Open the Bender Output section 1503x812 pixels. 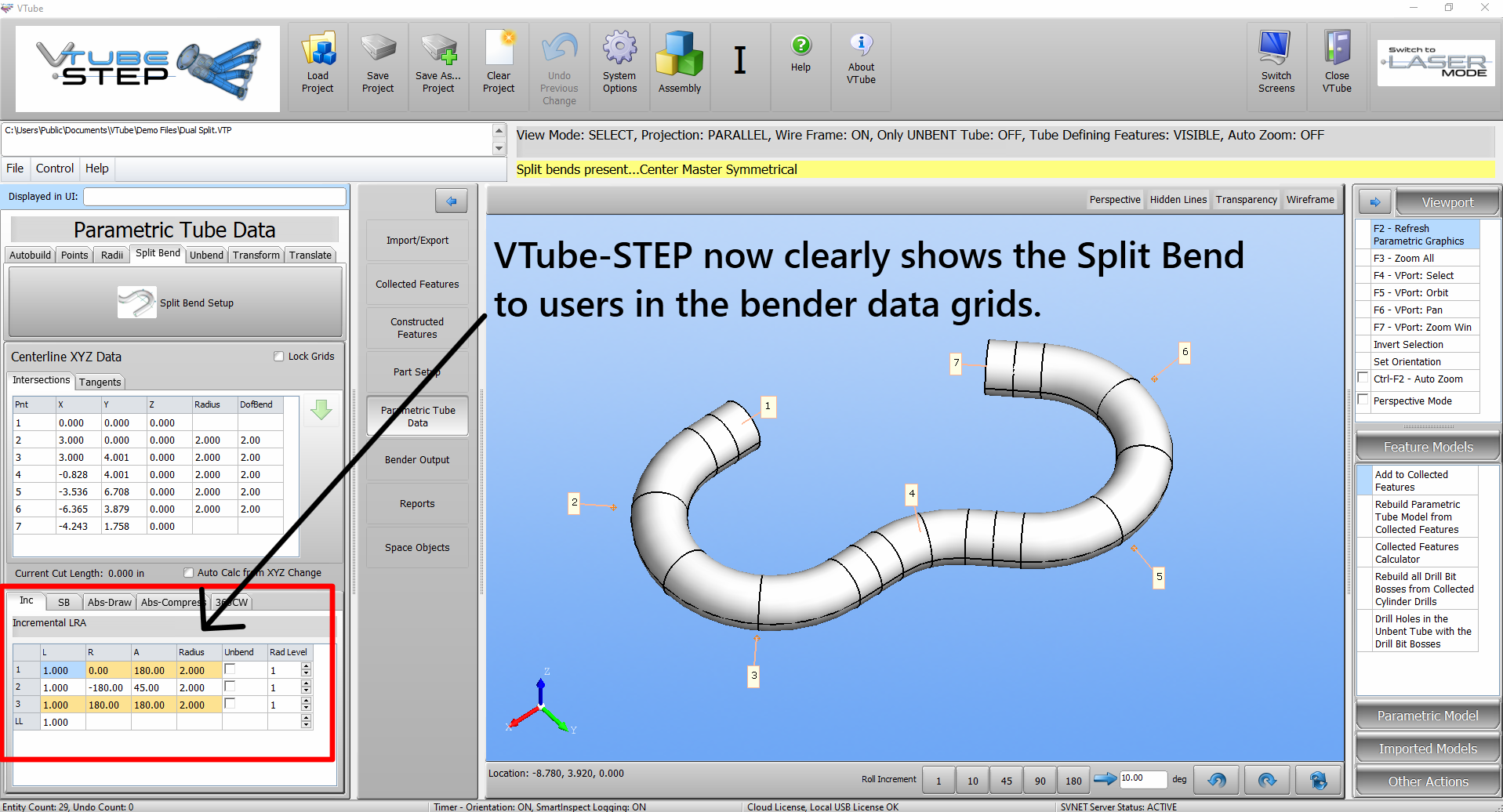point(417,460)
